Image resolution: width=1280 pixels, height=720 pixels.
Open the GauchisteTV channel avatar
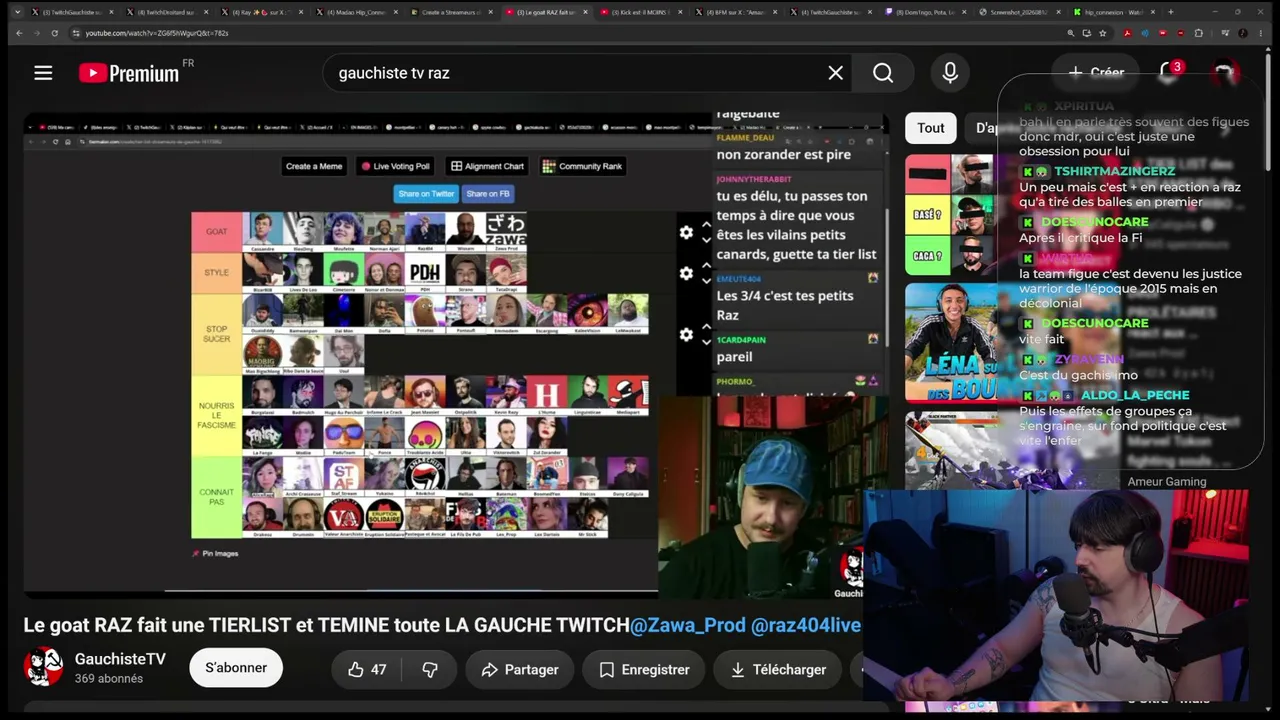tap(43, 667)
